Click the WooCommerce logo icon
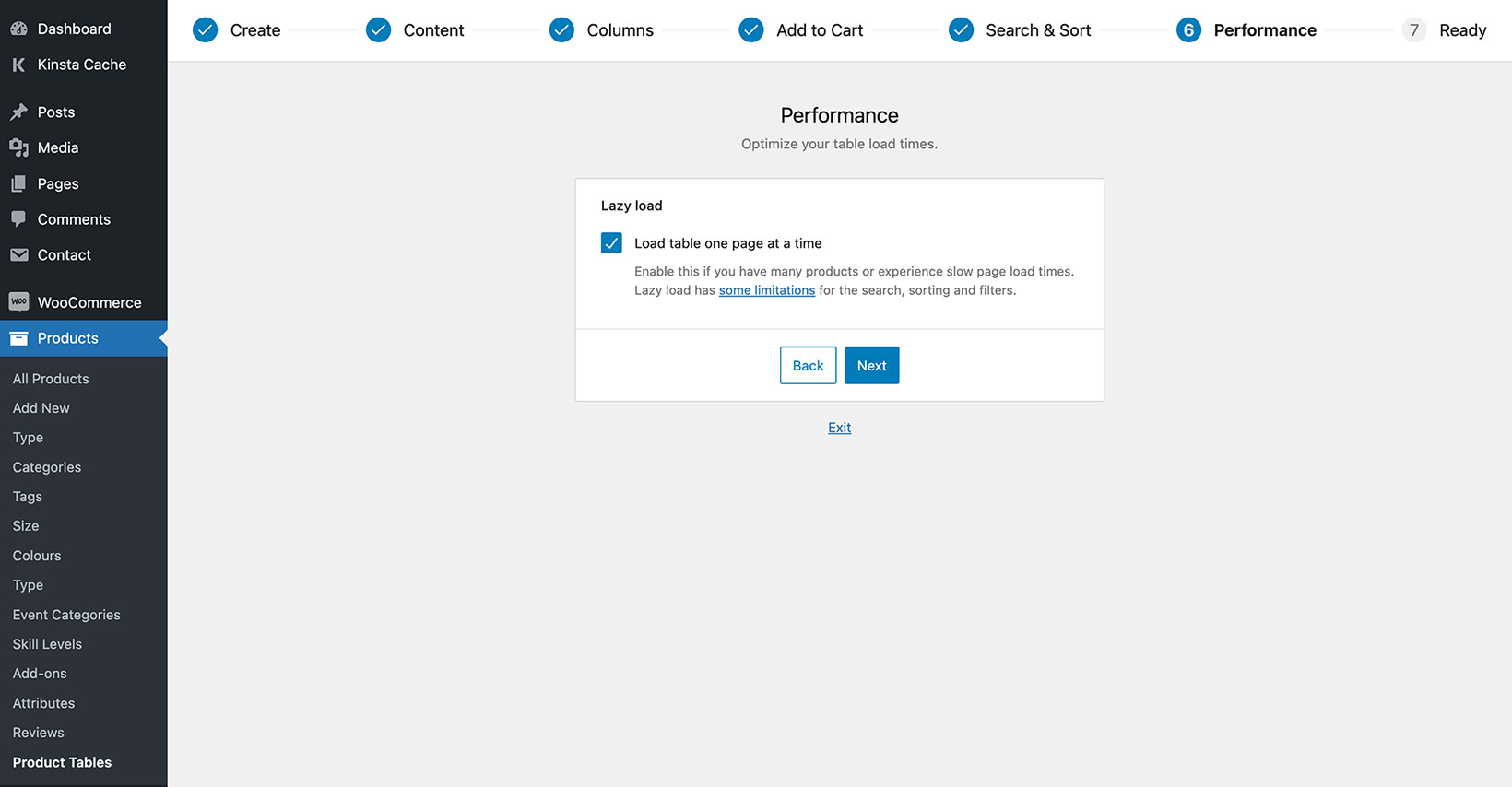The height and width of the screenshot is (787, 1512). pyautogui.click(x=18, y=302)
